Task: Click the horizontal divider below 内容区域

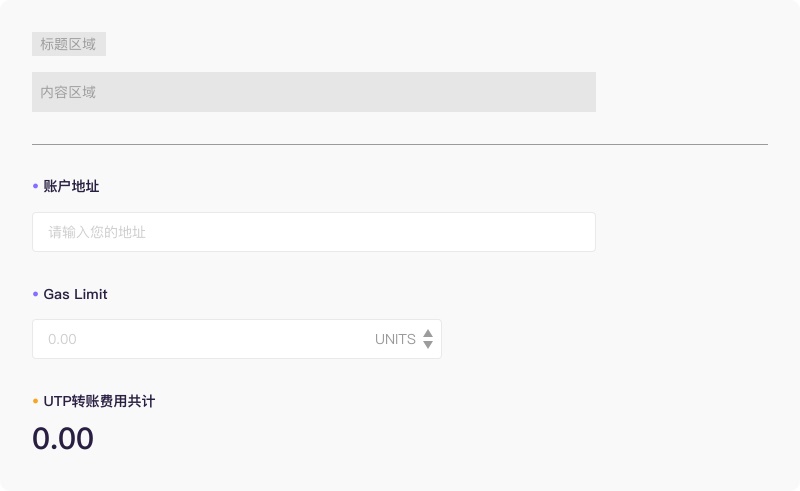Action: 400,144
